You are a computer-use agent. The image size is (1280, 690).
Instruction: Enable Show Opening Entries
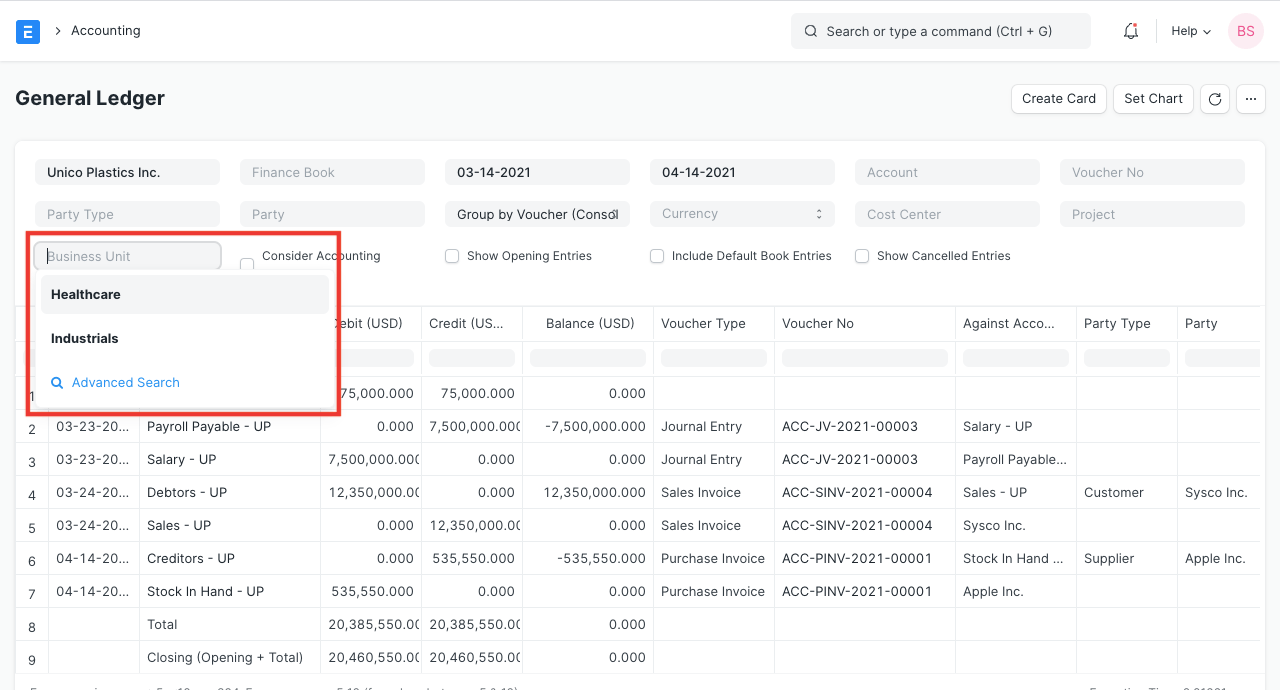pyautogui.click(x=452, y=256)
